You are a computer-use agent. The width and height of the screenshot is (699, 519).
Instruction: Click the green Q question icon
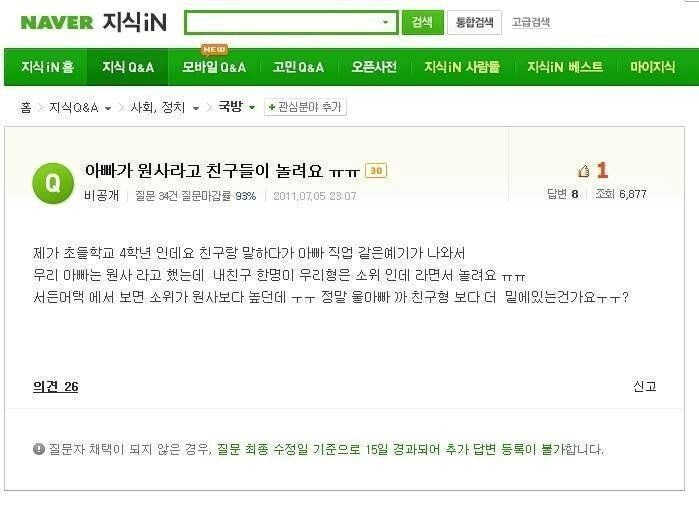coord(53,183)
